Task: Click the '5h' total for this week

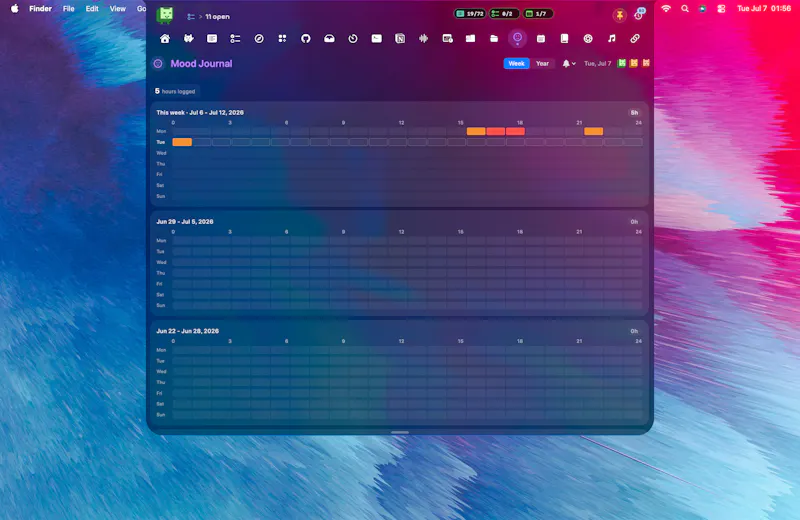Action: coord(634,112)
